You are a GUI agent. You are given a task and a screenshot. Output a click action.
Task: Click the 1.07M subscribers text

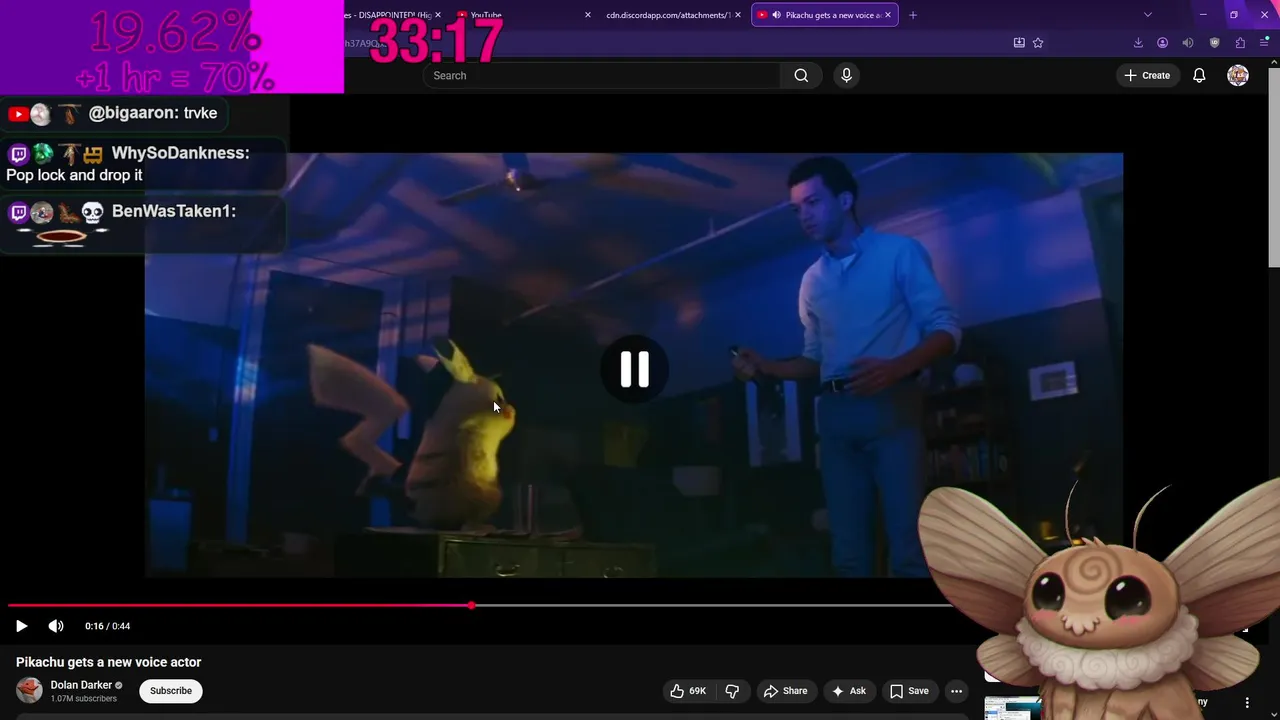click(84, 698)
